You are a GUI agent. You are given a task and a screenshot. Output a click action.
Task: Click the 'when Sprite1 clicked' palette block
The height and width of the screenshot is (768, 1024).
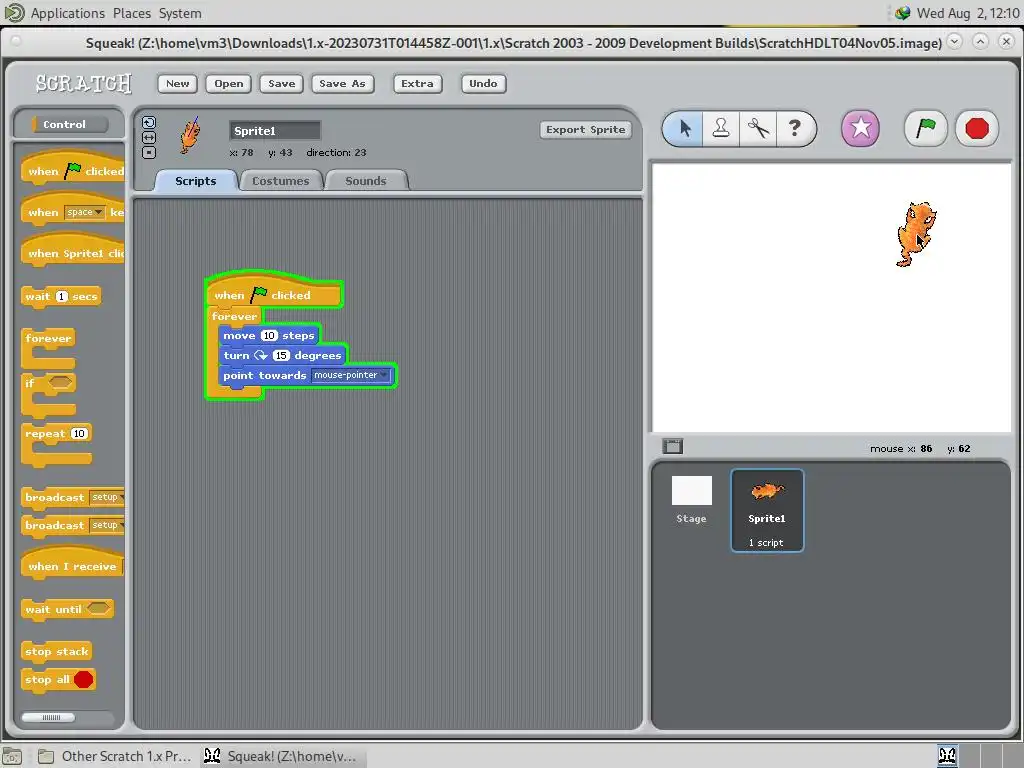coord(73,251)
